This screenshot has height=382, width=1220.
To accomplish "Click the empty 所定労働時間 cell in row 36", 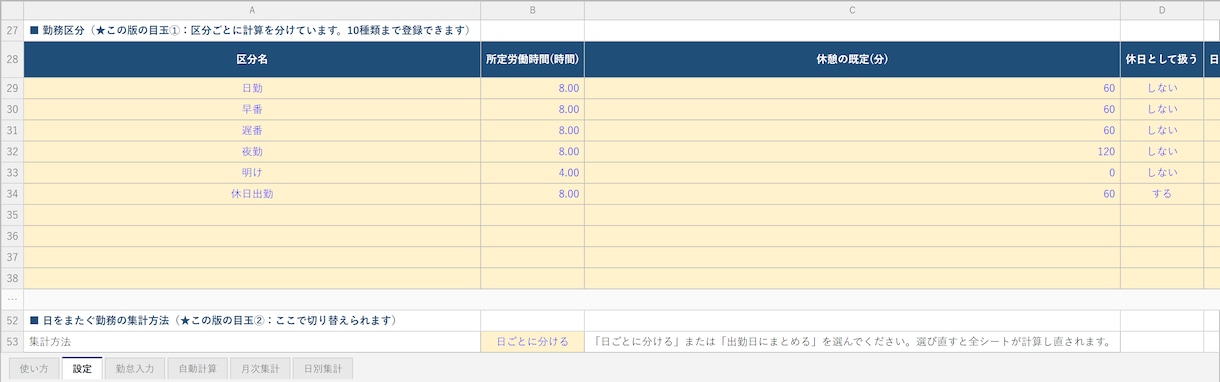I will tap(533, 235).
